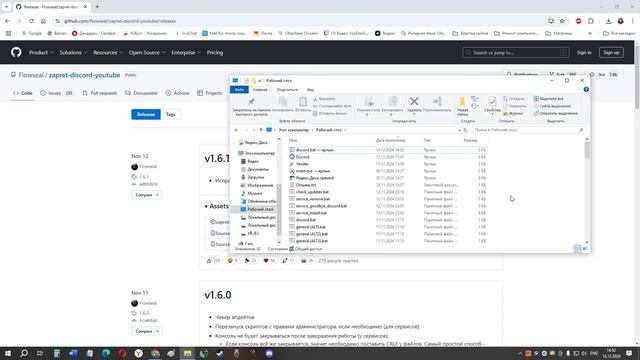Click the Discord icon on the taskbar
The width and height of the screenshot is (640, 360).
pos(269,353)
